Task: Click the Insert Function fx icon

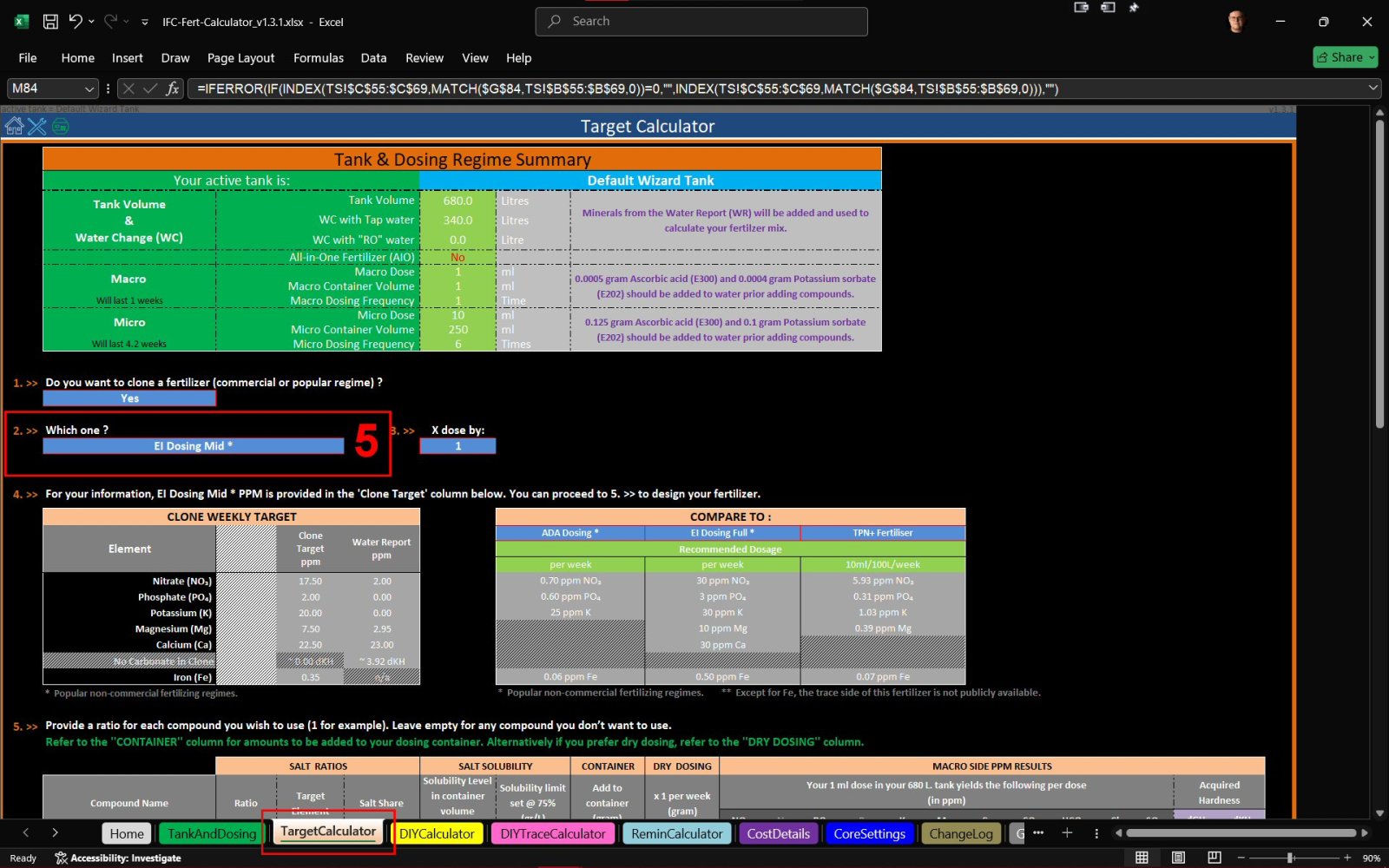Action: (173, 89)
